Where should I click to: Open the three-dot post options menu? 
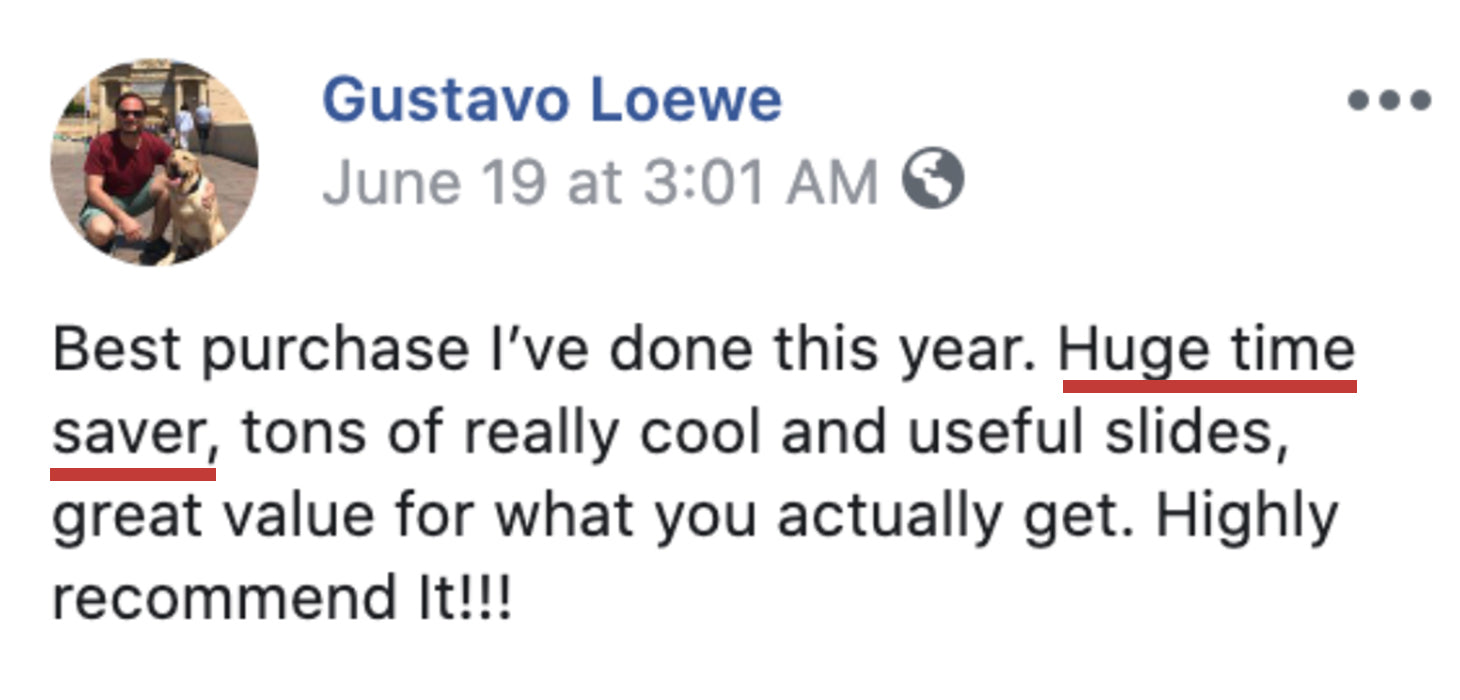pos(1389,100)
